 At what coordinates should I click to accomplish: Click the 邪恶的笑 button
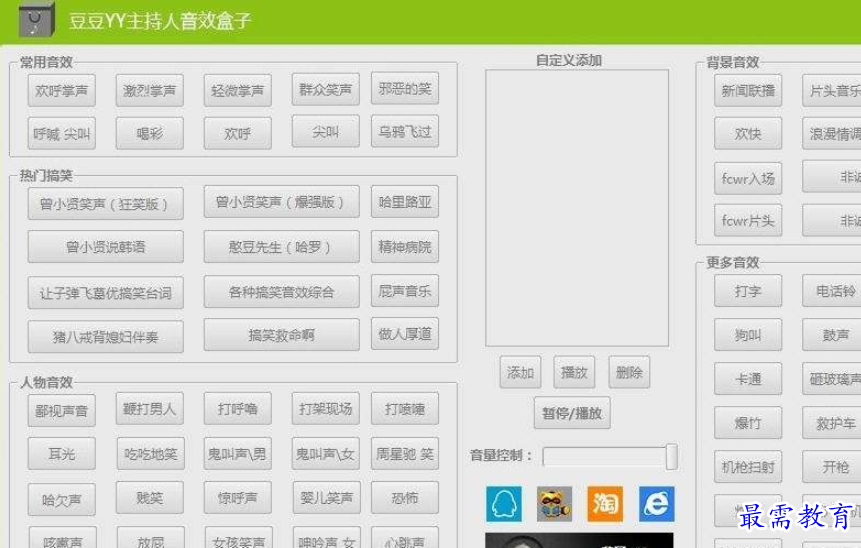pos(405,88)
